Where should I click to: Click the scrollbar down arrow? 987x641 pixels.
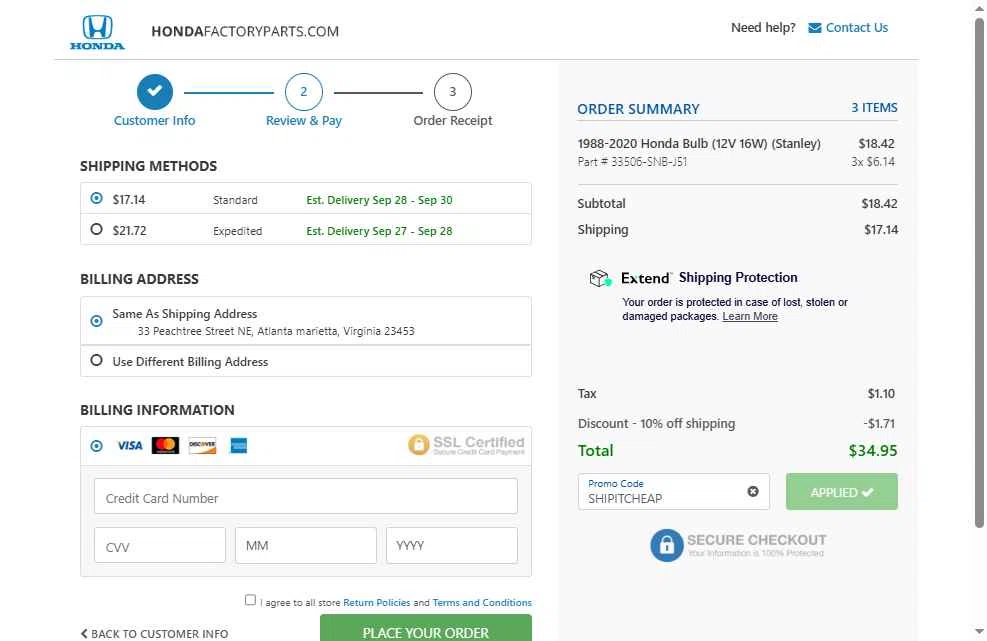pos(979,631)
